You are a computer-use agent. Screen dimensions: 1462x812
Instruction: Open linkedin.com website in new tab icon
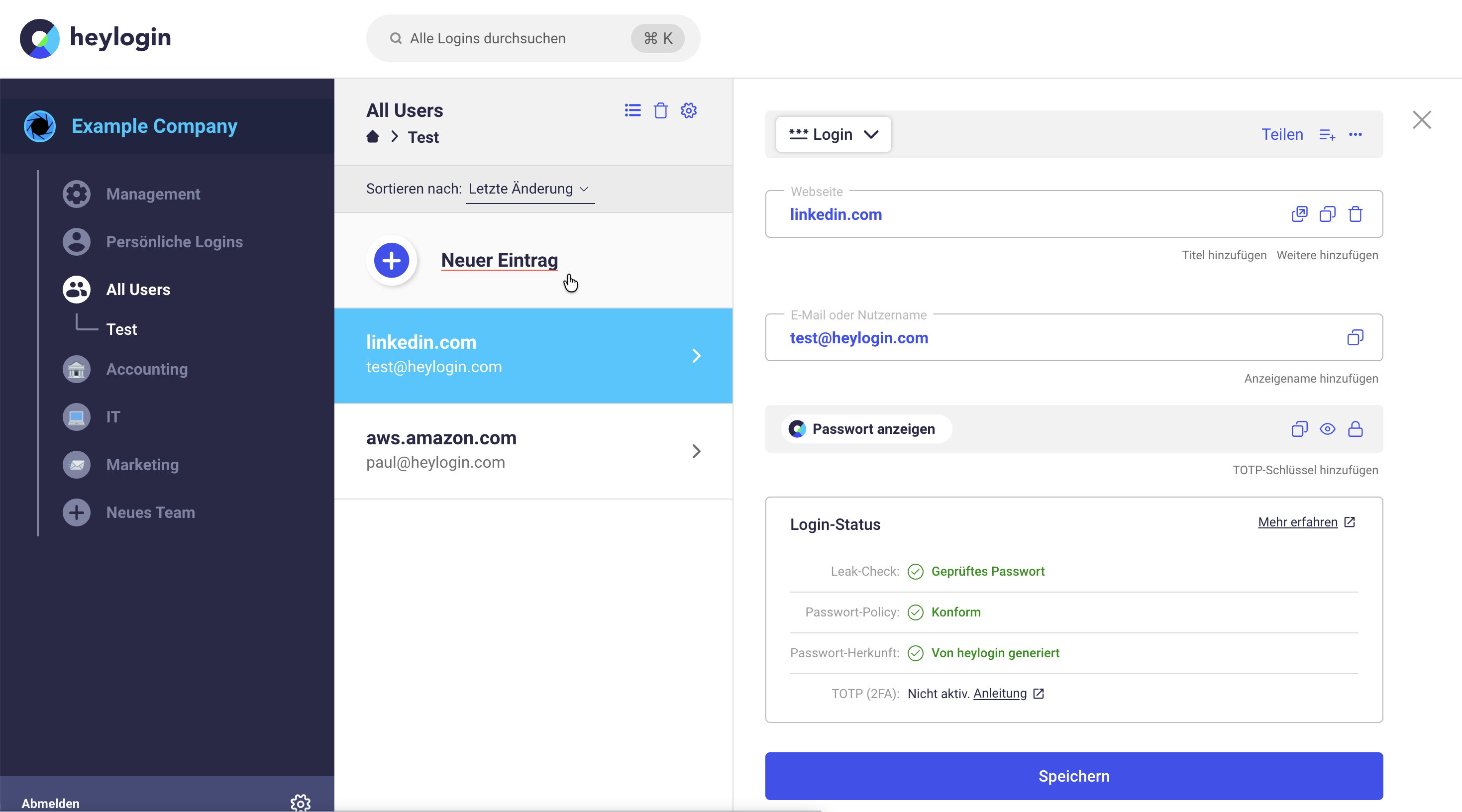click(x=1299, y=214)
